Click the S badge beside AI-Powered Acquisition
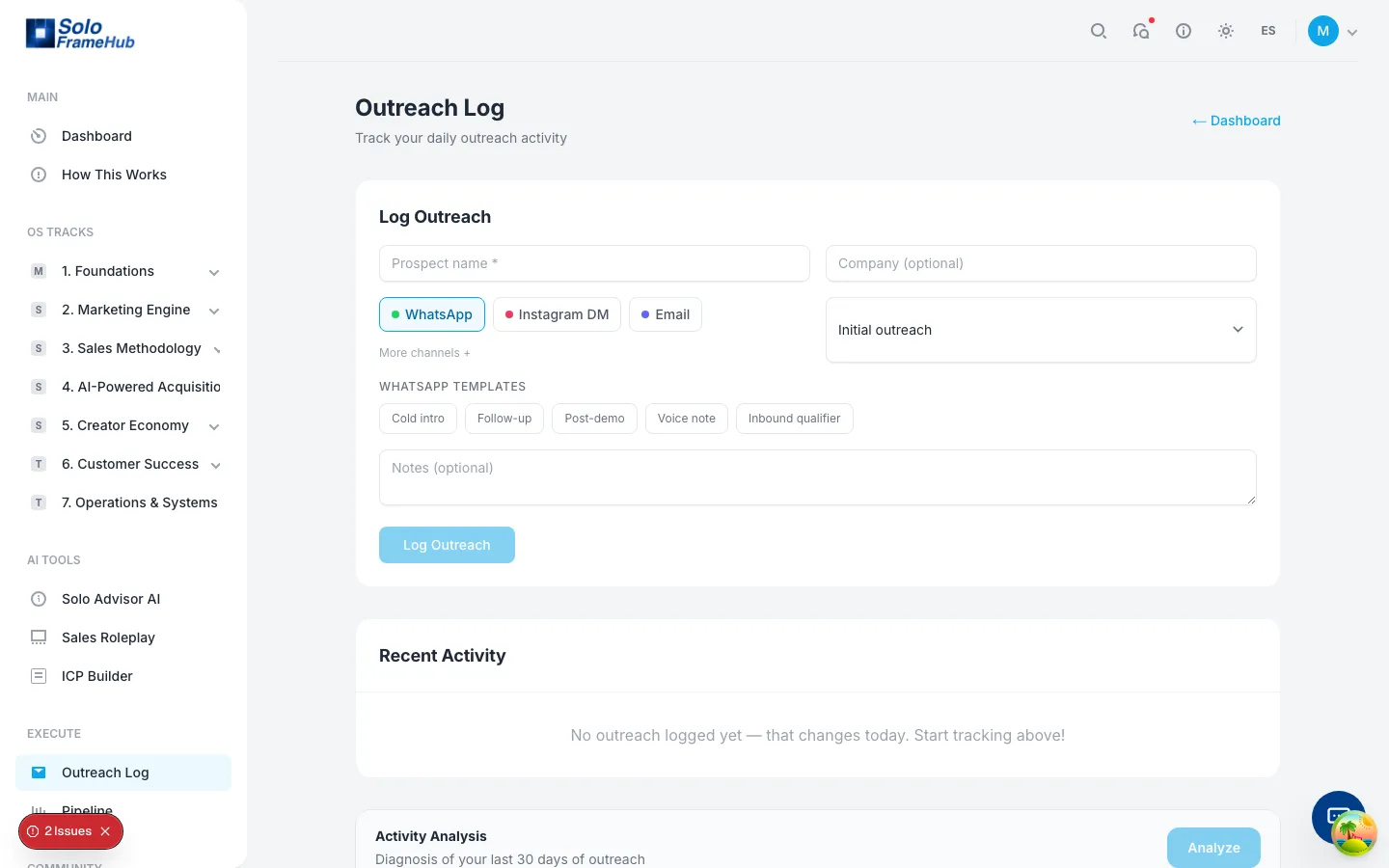The height and width of the screenshot is (868, 1389). [39, 387]
